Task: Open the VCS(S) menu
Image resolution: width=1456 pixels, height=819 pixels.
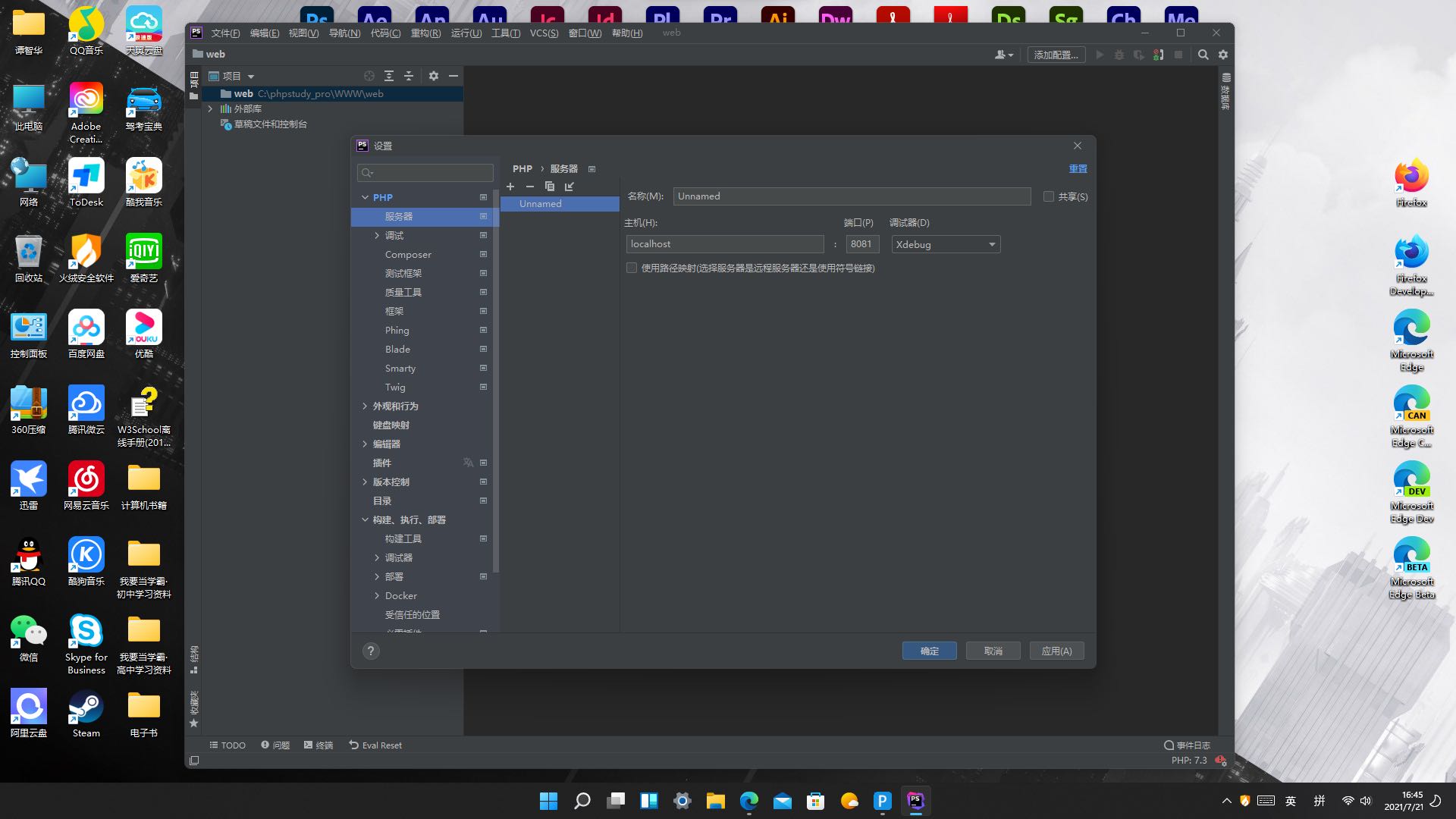Action: (x=544, y=33)
